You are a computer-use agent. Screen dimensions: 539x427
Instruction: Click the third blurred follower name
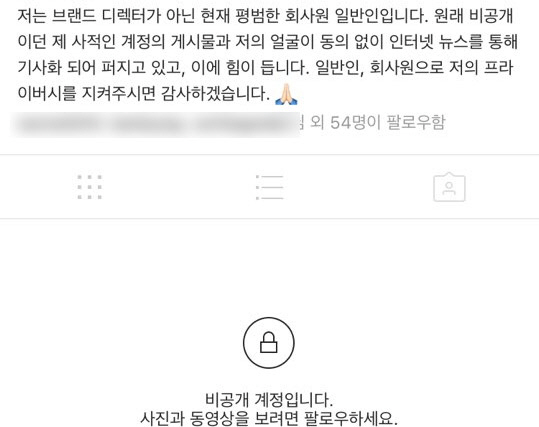[x=246, y=124]
